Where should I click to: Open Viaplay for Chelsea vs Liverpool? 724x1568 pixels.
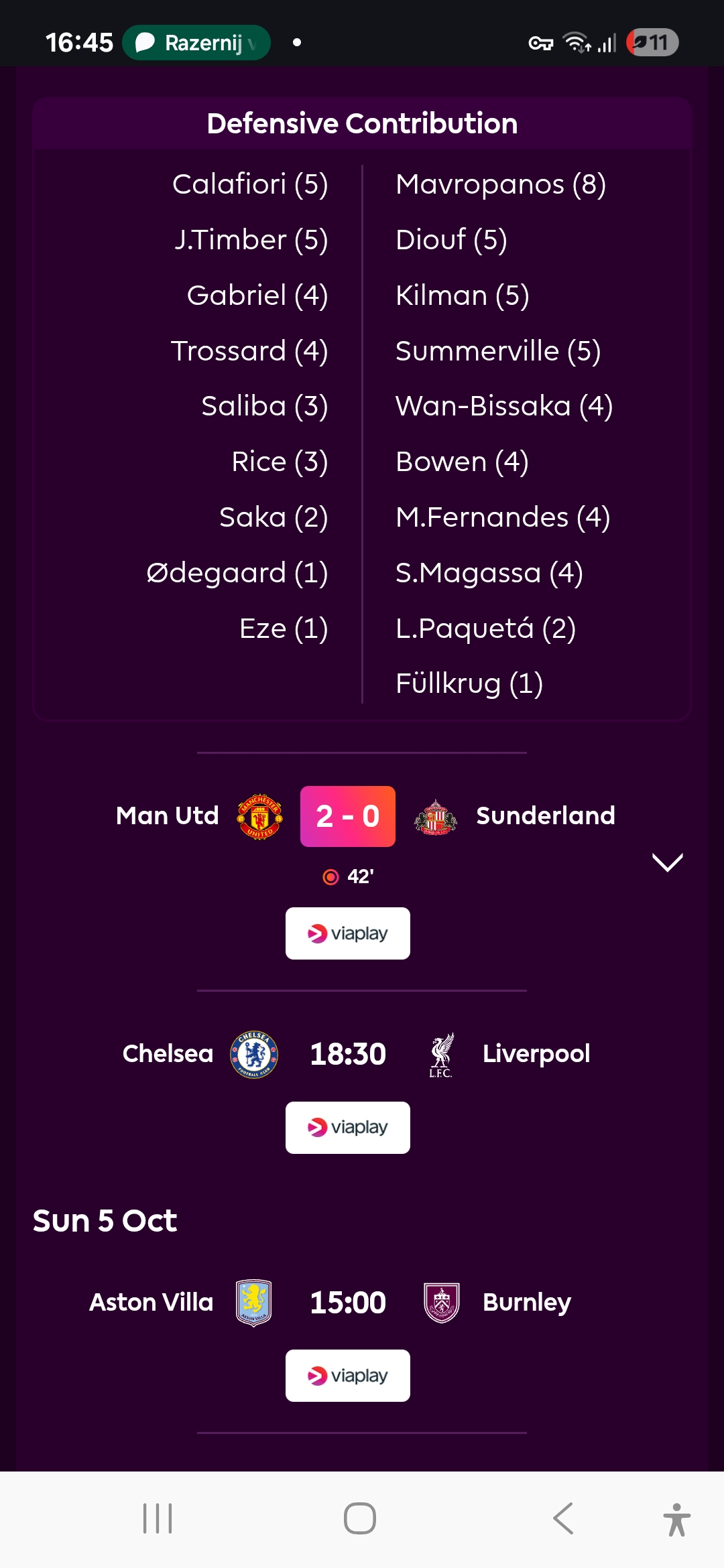(347, 1128)
